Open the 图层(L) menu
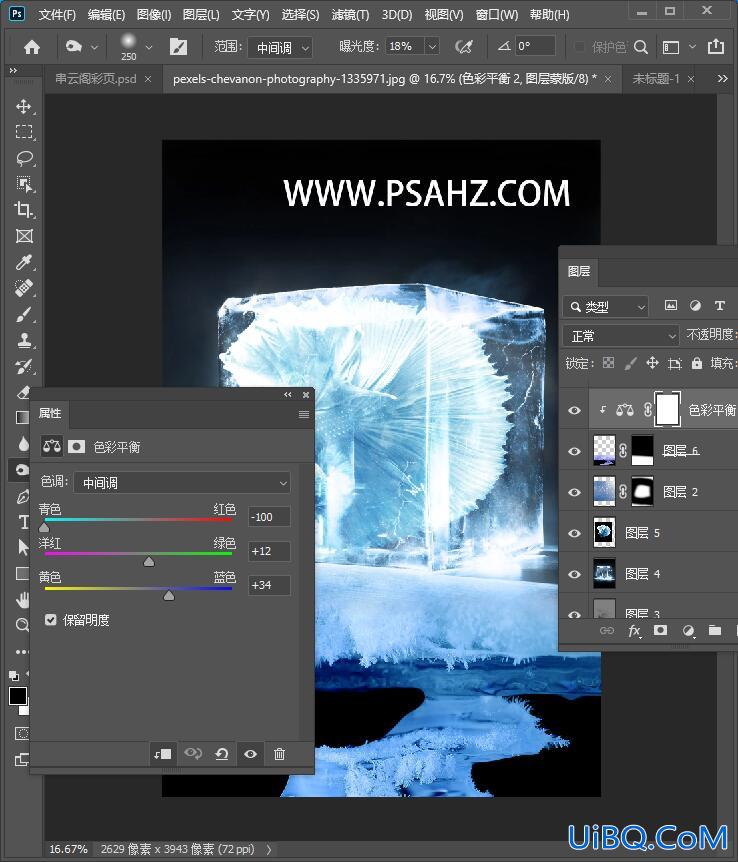 click(x=201, y=14)
